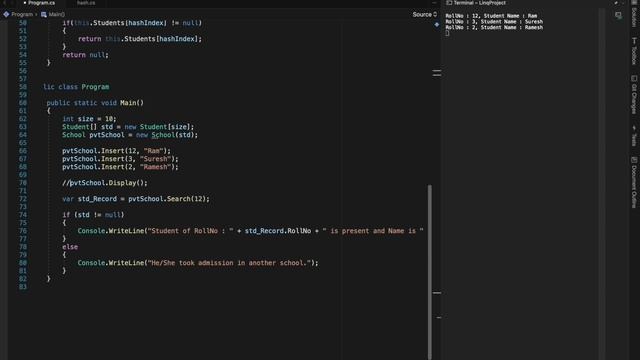Click the Main method icon in the breadcrumb
This screenshot has width=640, height=360.
coord(44,14)
